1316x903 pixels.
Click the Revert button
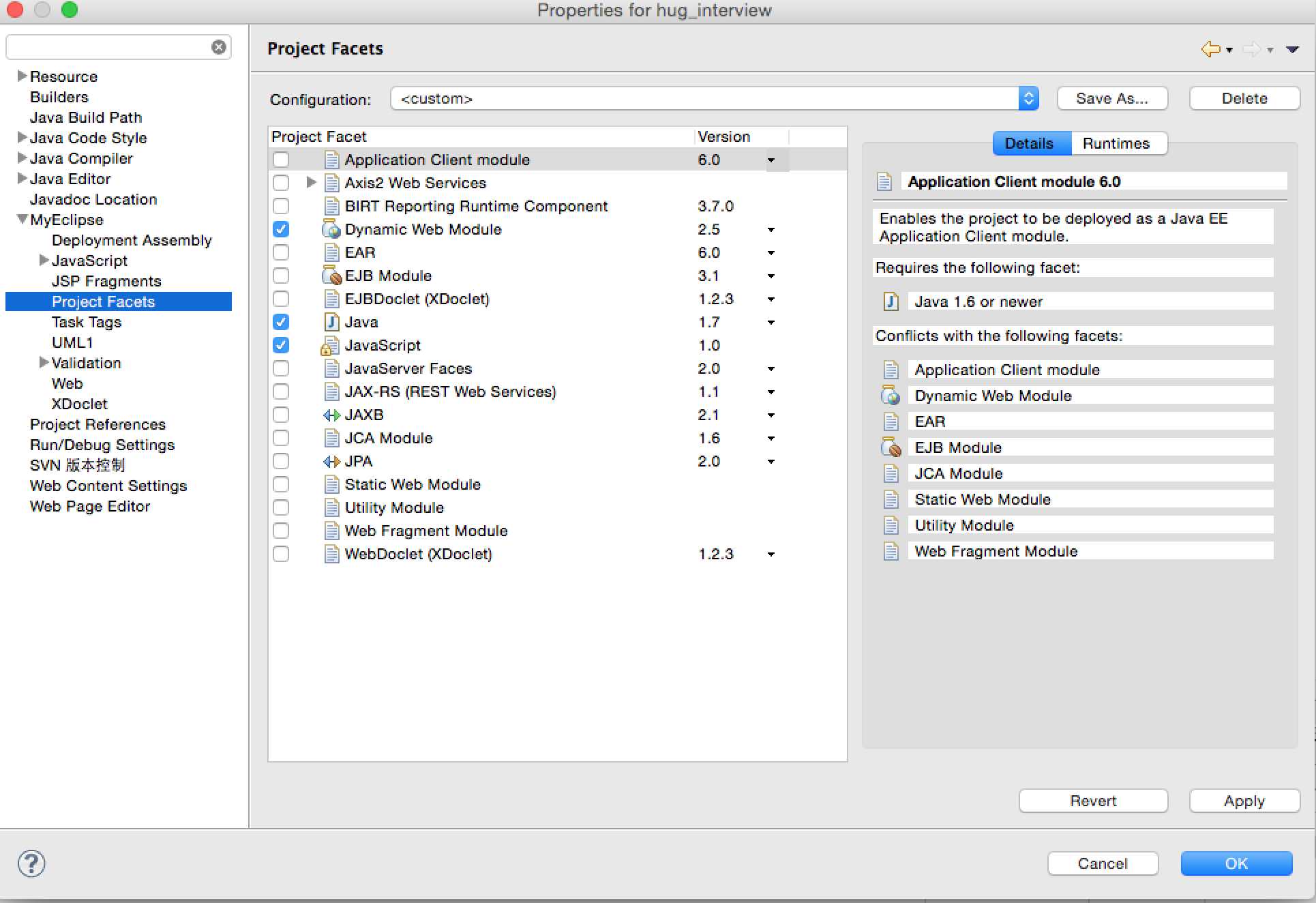pos(1093,801)
